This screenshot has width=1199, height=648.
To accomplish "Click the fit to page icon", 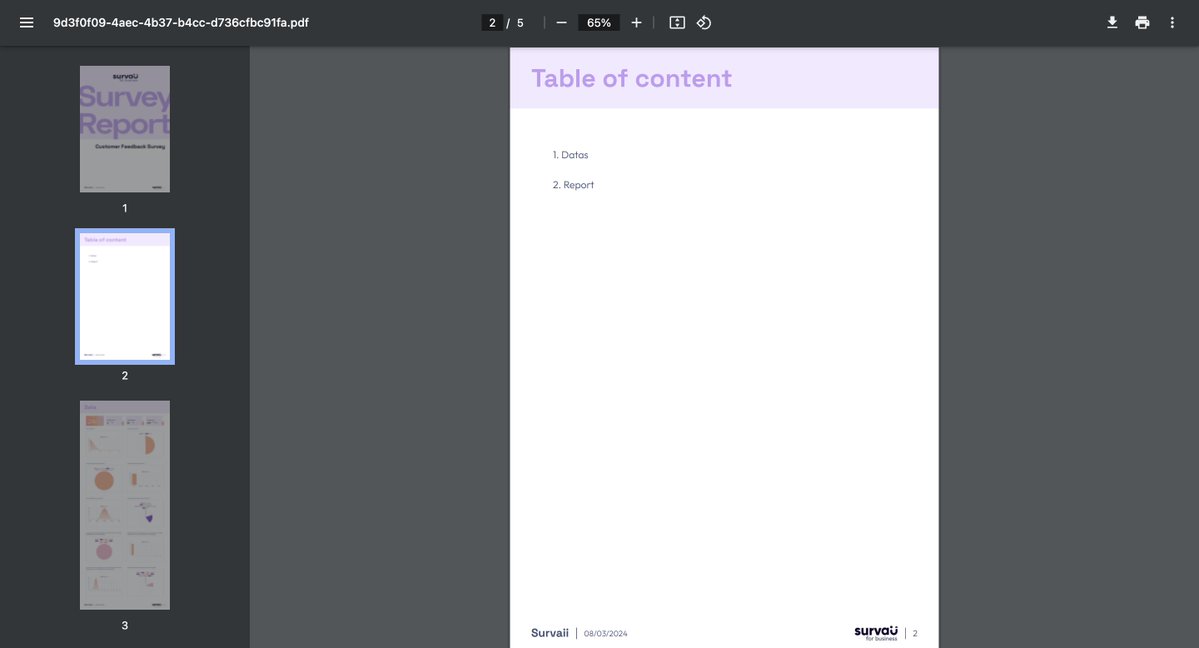I will click(677, 23).
